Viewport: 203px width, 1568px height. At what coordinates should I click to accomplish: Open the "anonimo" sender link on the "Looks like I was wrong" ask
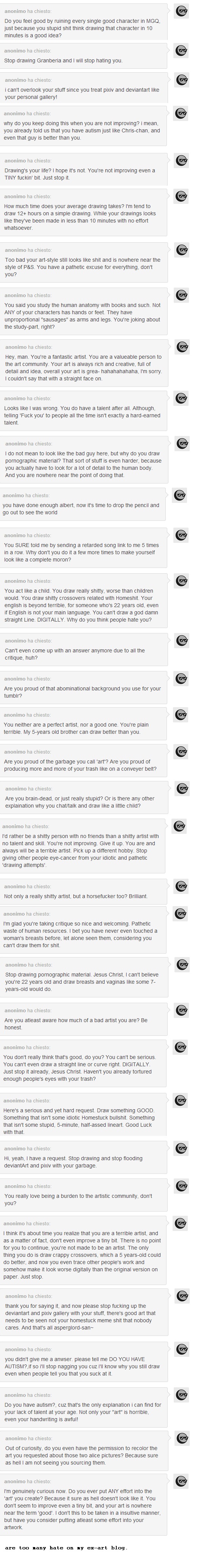click(x=14, y=398)
